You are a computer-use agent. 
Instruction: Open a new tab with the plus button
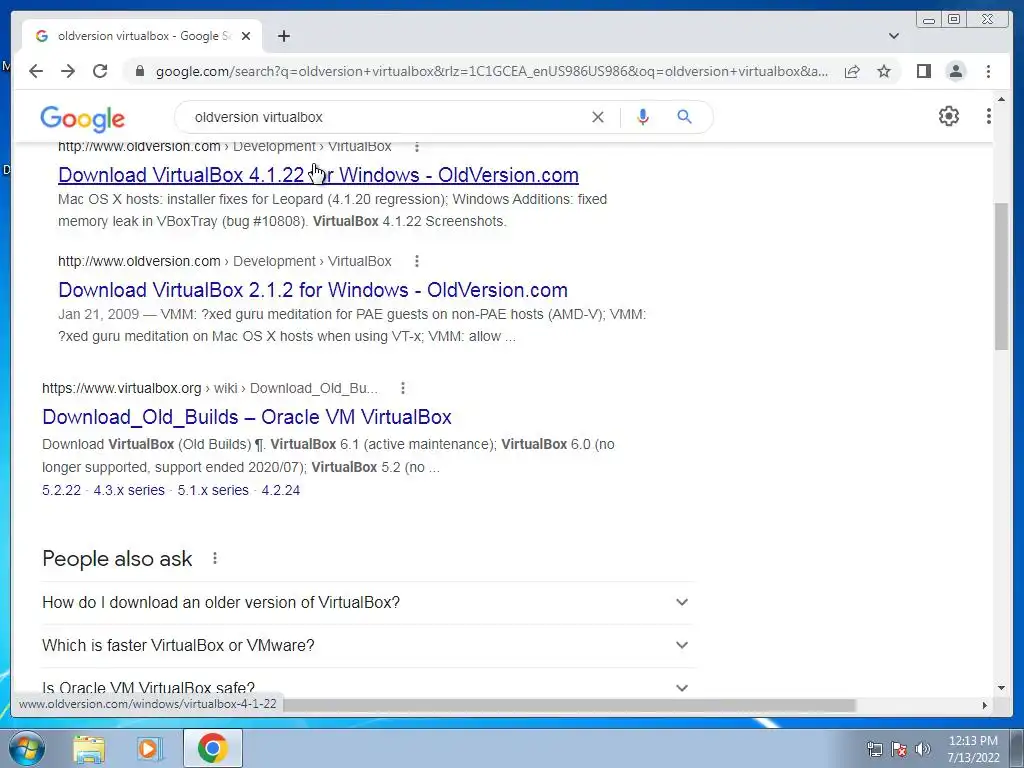(283, 36)
